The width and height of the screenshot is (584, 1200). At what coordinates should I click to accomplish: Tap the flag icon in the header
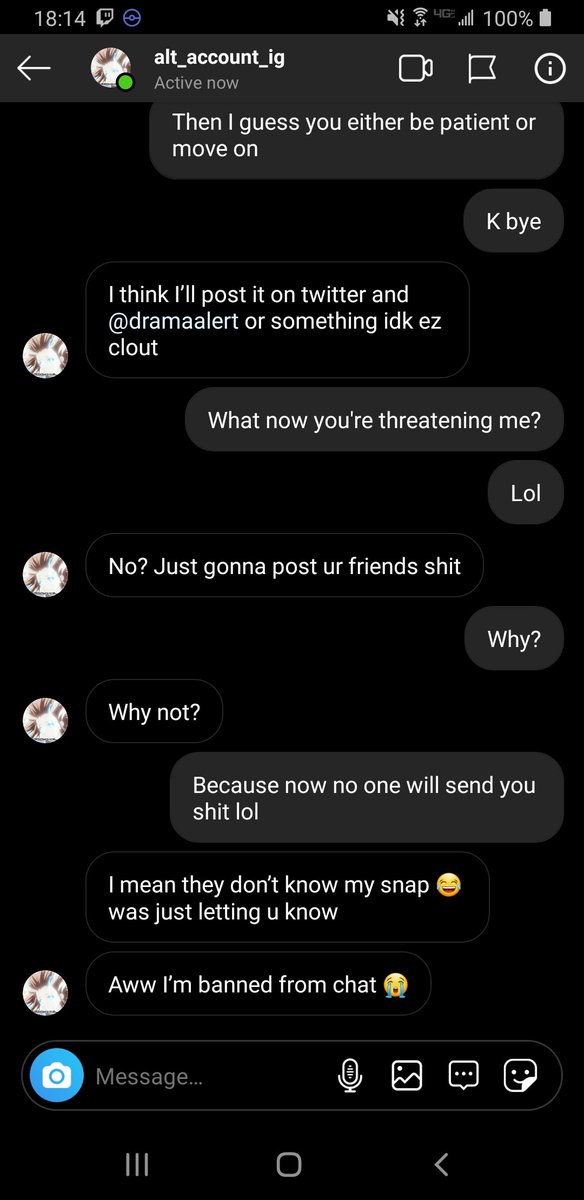pos(482,68)
